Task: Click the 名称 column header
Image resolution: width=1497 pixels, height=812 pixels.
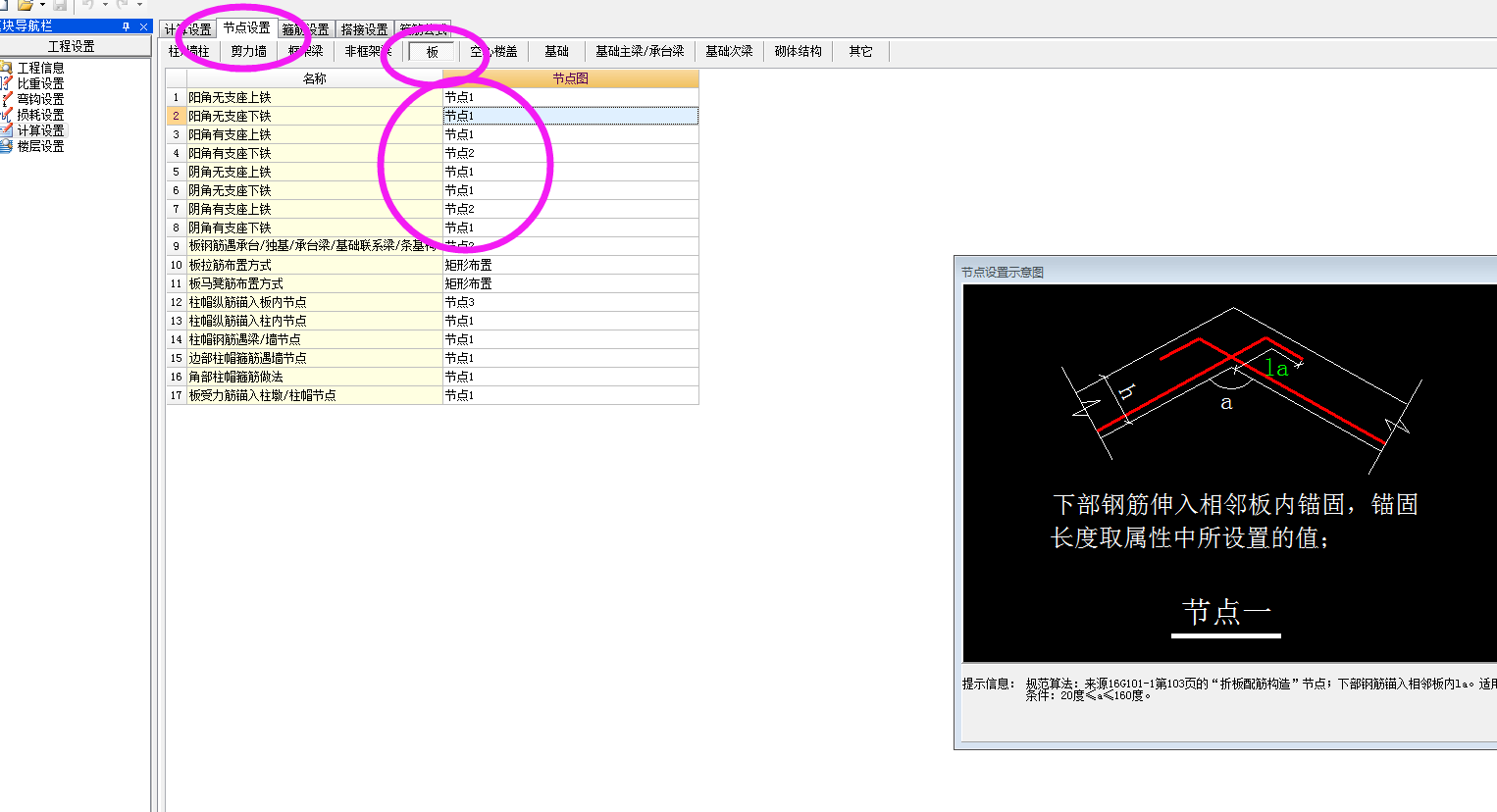Action: 314,78
